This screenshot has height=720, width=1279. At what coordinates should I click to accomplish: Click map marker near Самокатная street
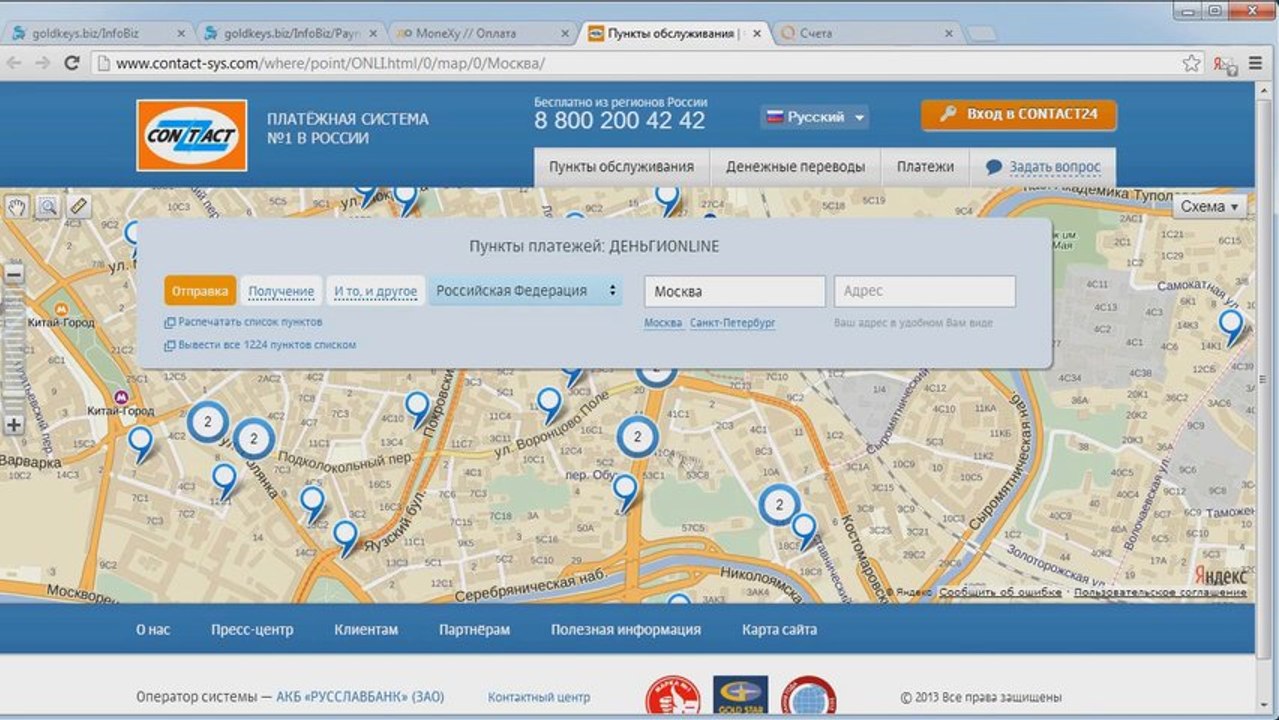[x=1231, y=327]
